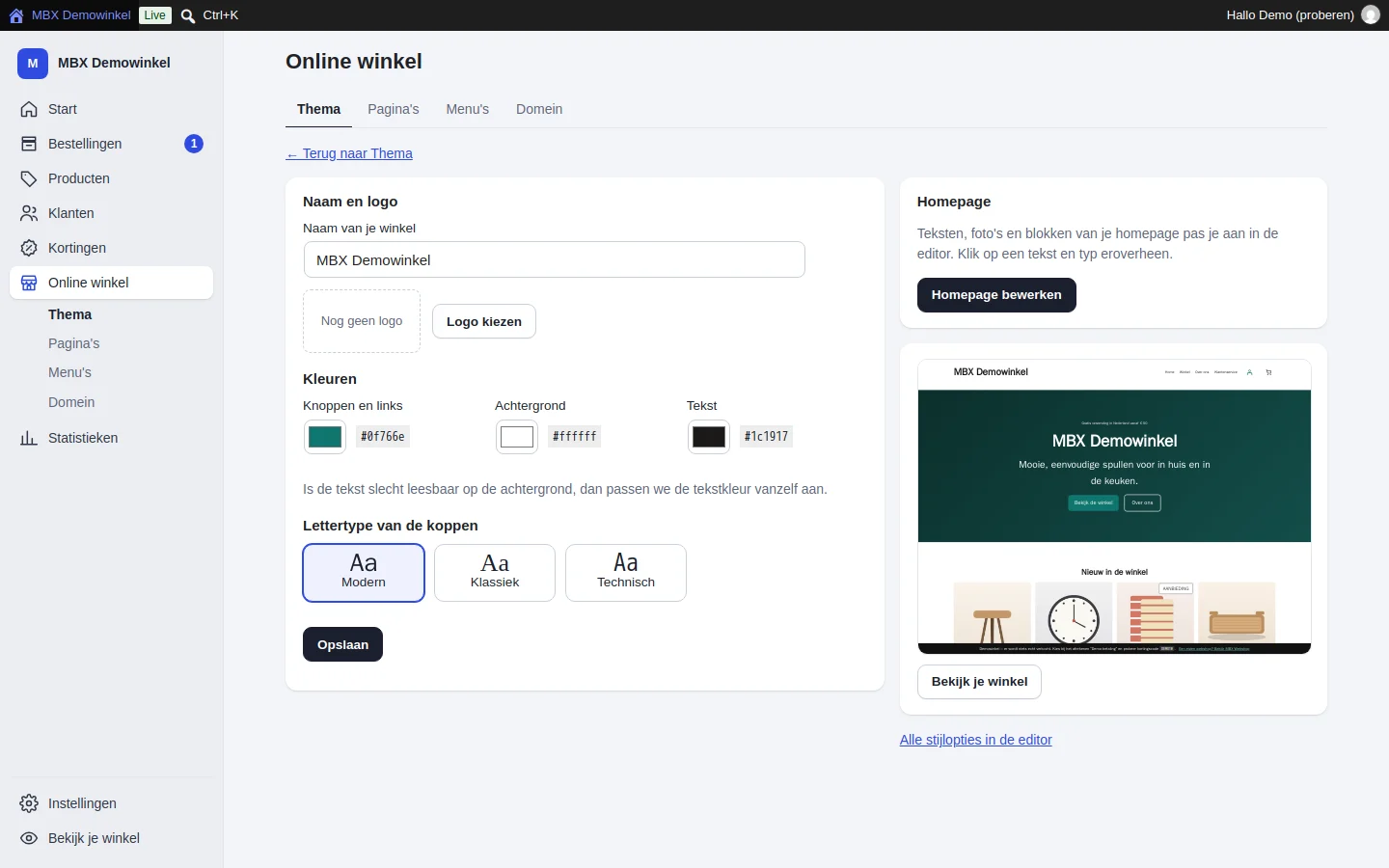Screen dimensions: 1389x868
Task: Switch to the Menu's tab
Action: point(468,109)
